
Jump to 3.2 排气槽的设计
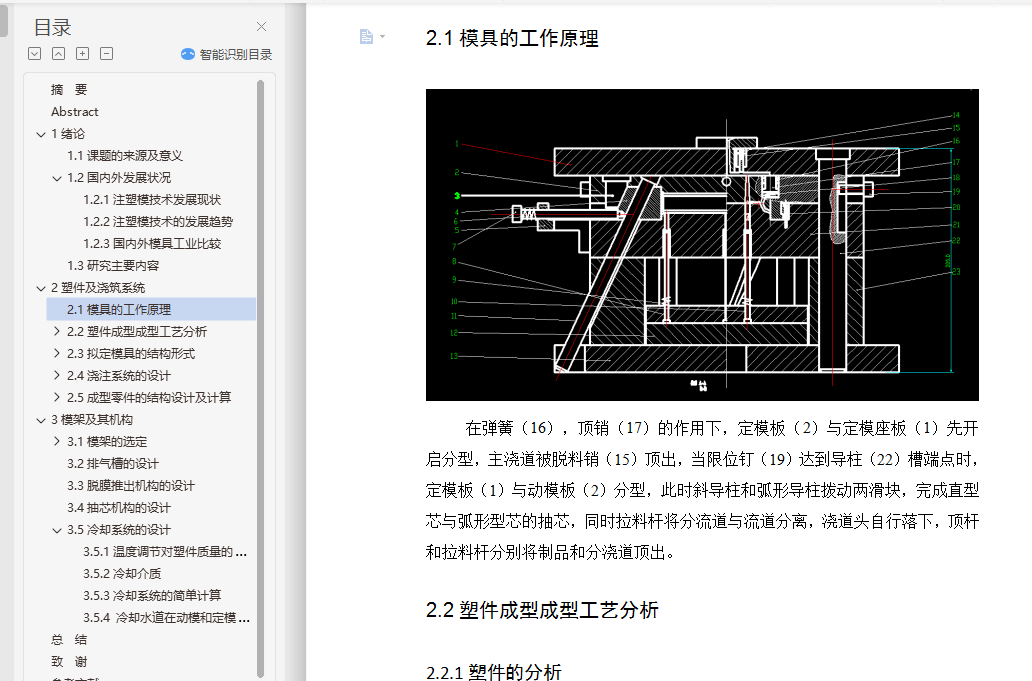113,464
